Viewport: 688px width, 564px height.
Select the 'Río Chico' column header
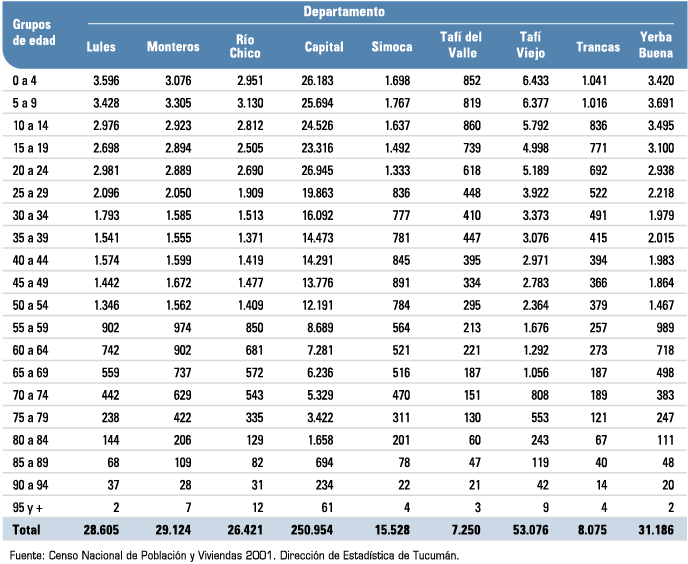point(245,46)
